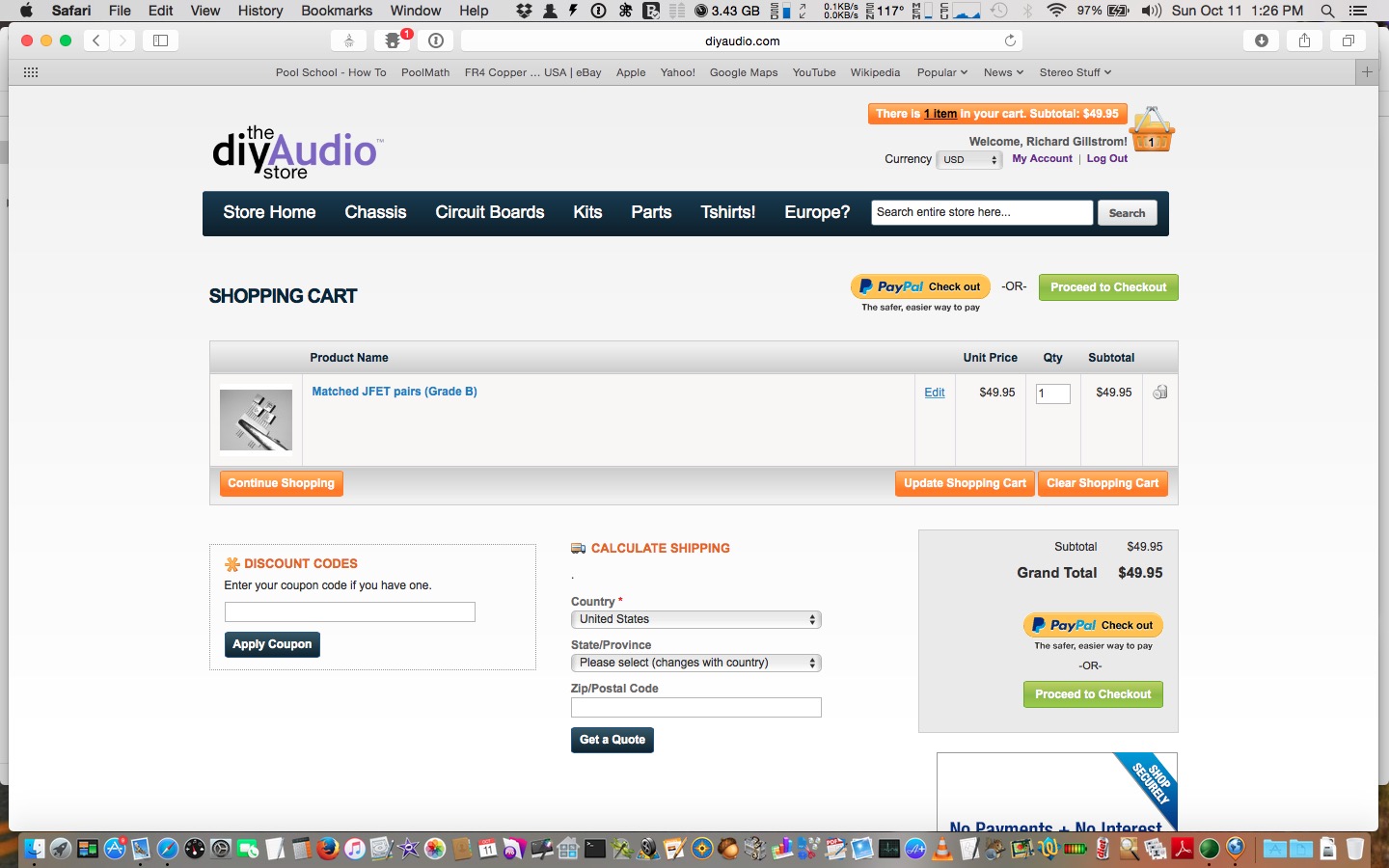Expand the Popular bookmarks folder
The width and height of the screenshot is (1389, 868).
coord(941,72)
